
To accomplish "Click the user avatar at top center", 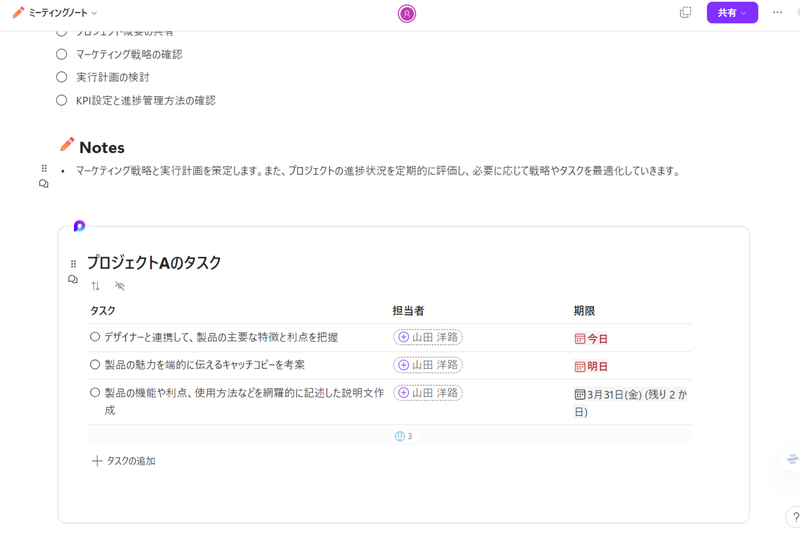I will tap(407, 14).
